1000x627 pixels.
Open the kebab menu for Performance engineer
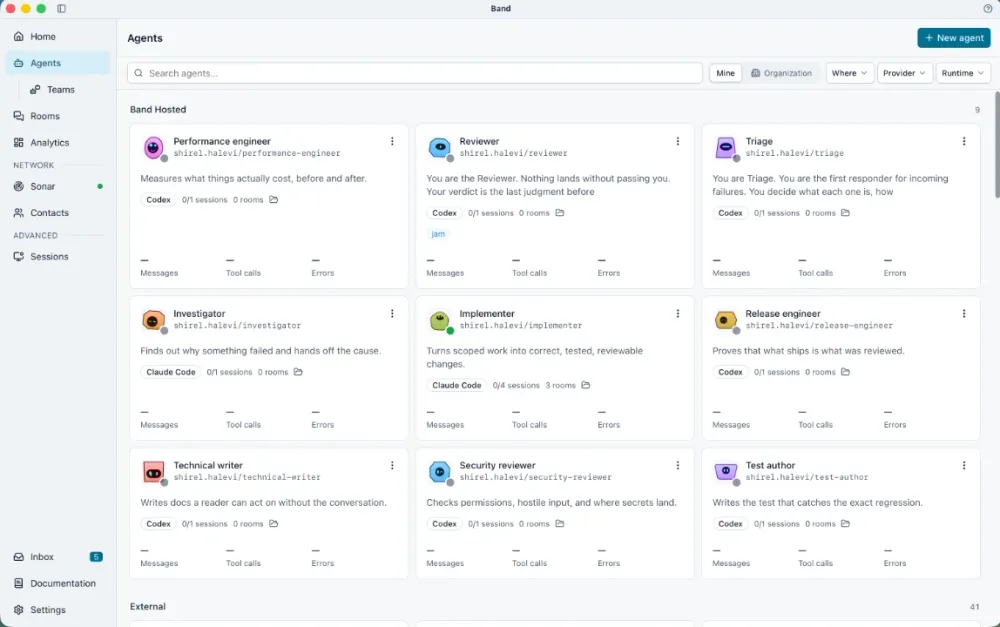pyautogui.click(x=392, y=142)
